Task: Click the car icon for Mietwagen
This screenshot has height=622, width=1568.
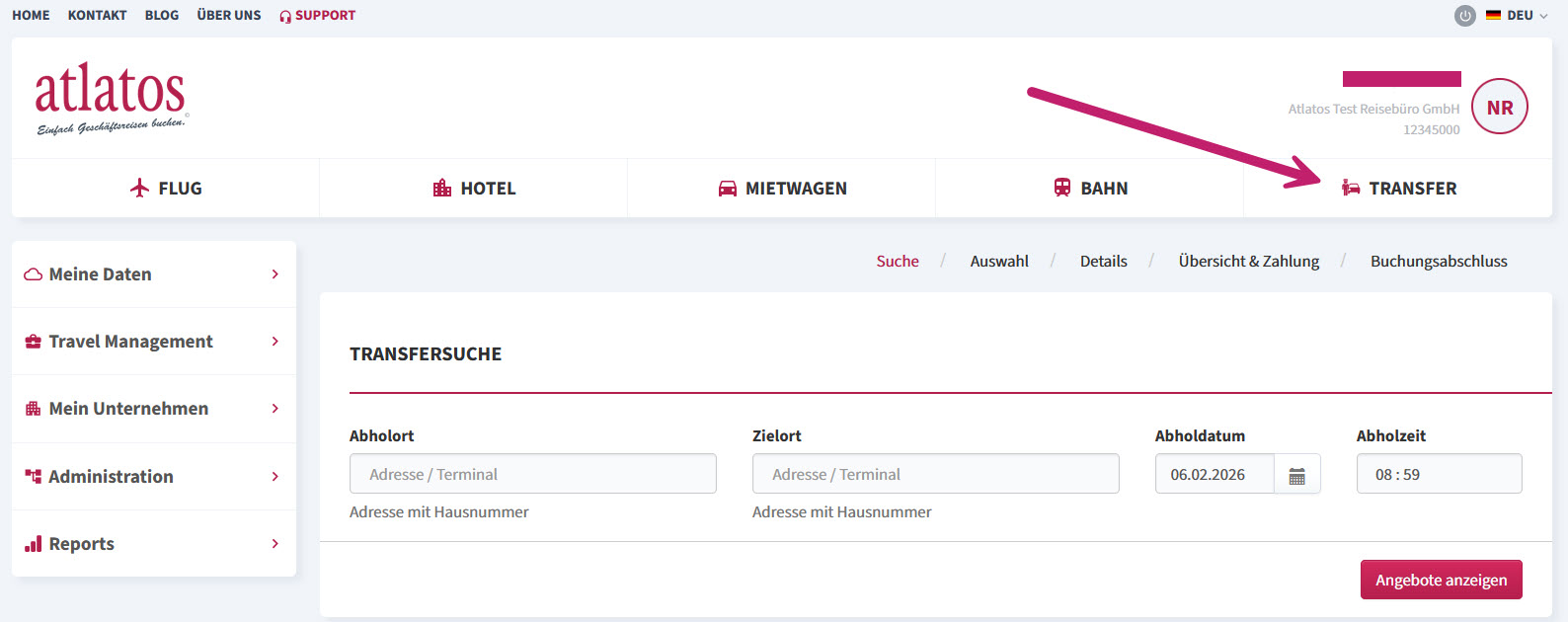Action: pyautogui.click(x=728, y=189)
